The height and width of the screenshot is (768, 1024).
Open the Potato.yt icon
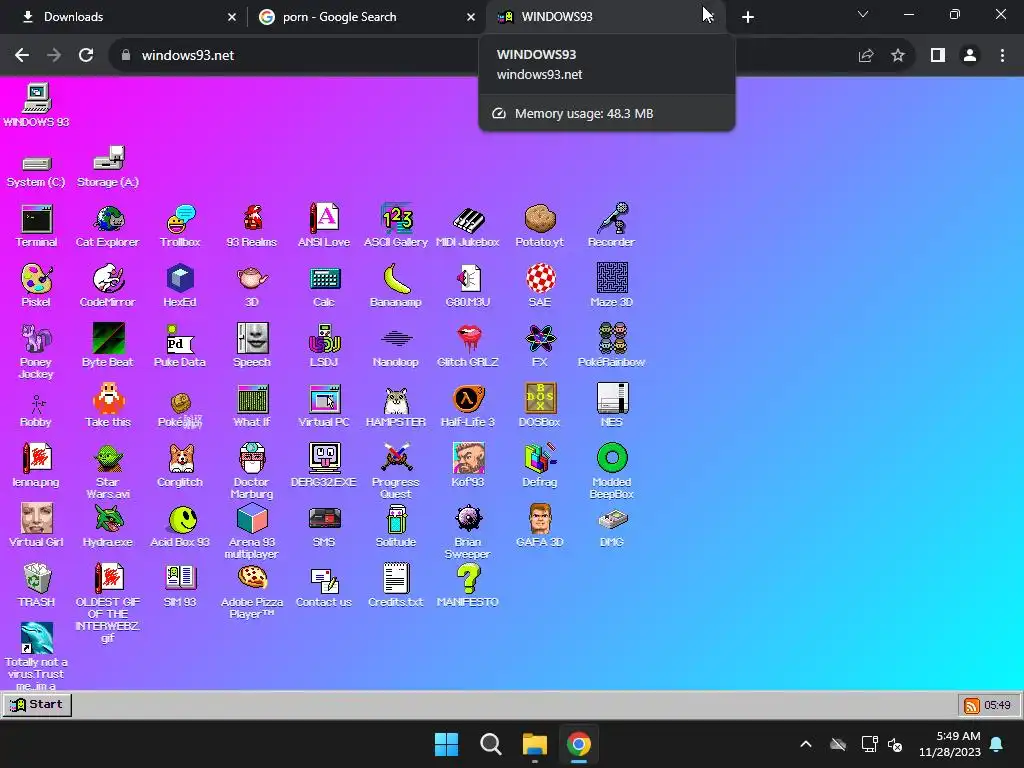point(539,226)
